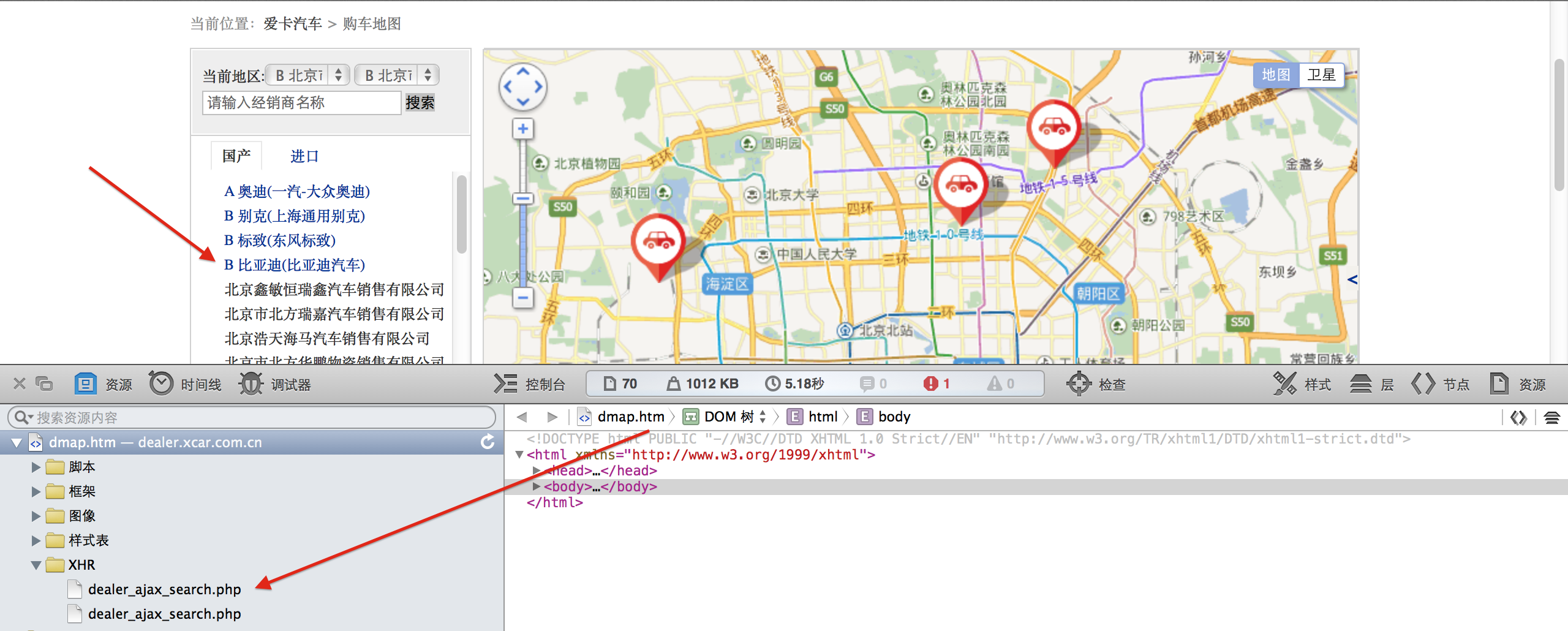This screenshot has height=631, width=1568.
Task: Show the Console
Action: click(530, 384)
